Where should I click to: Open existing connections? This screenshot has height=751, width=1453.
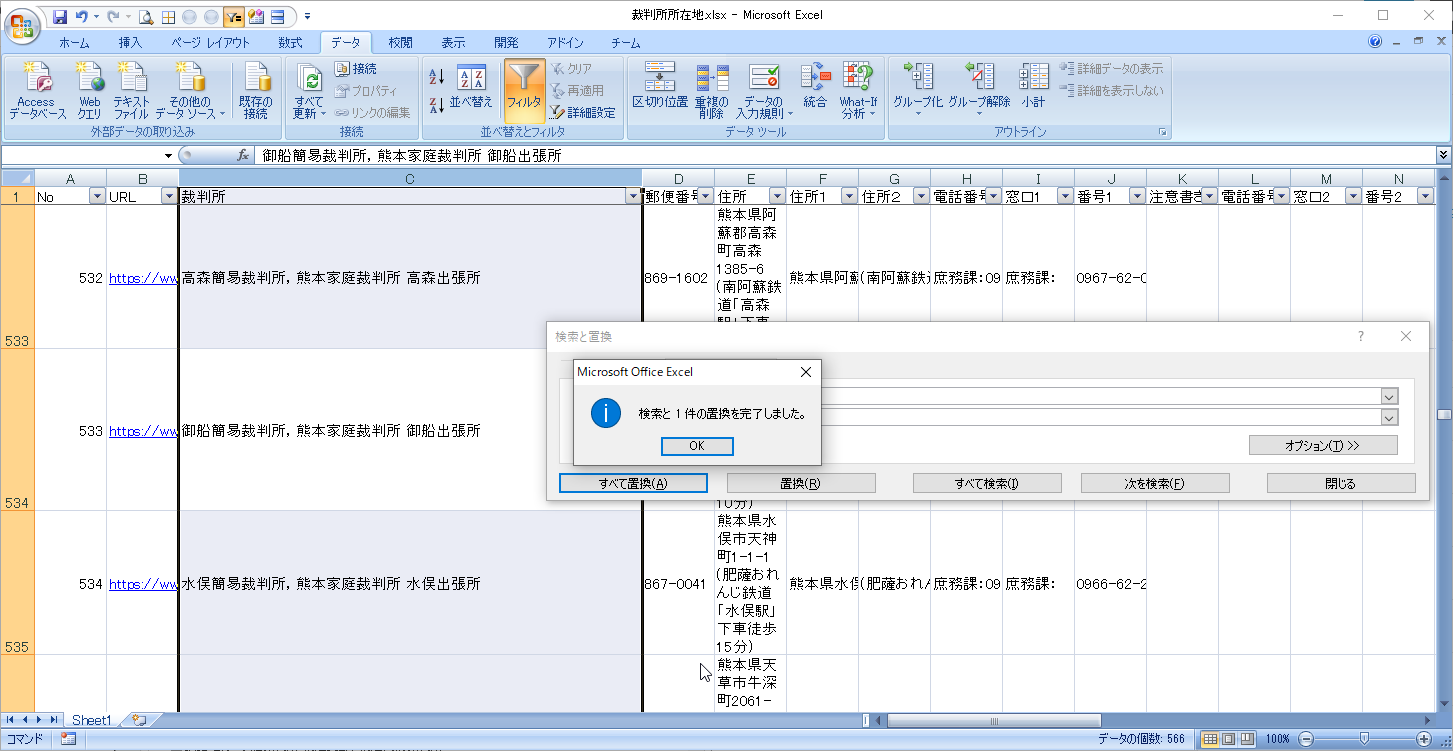click(x=256, y=90)
